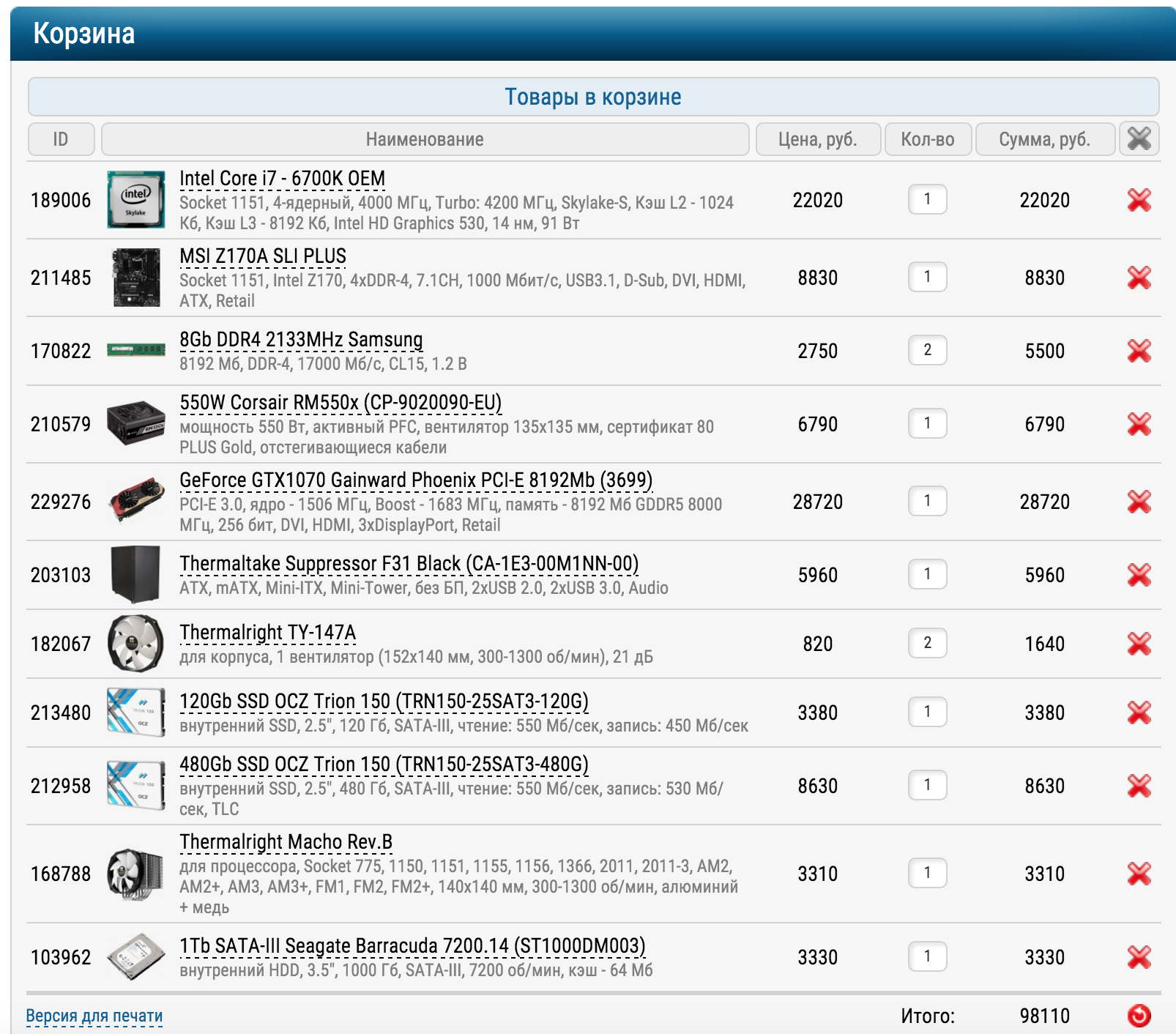Image resolution: width=1176 pixels, height=1034 pixels.
Task: Edit quantity for Thermalright Macho Rev.B
Action: pyautogui.click(x=927, y=873)
